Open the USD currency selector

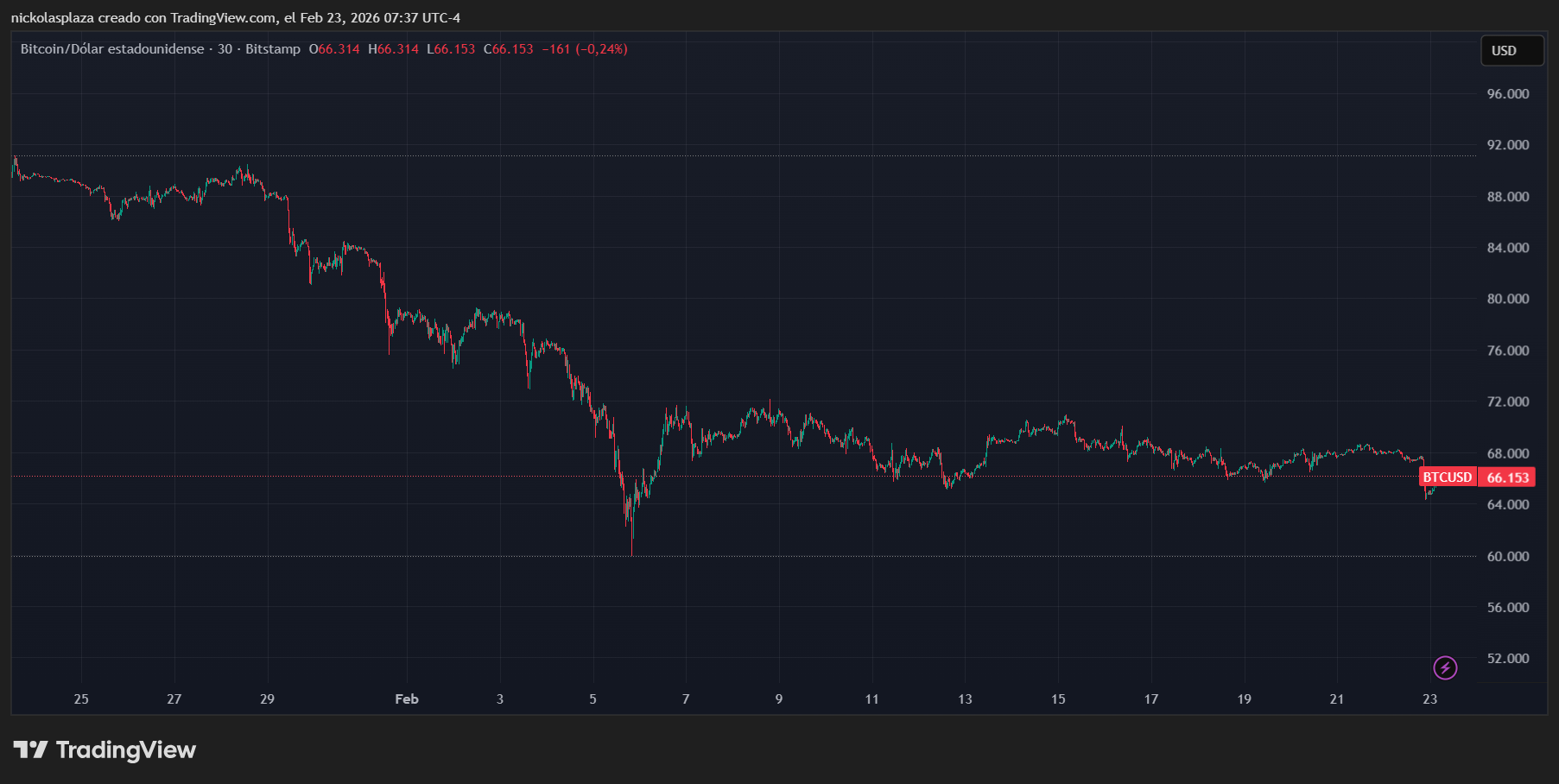(1511, 51)
